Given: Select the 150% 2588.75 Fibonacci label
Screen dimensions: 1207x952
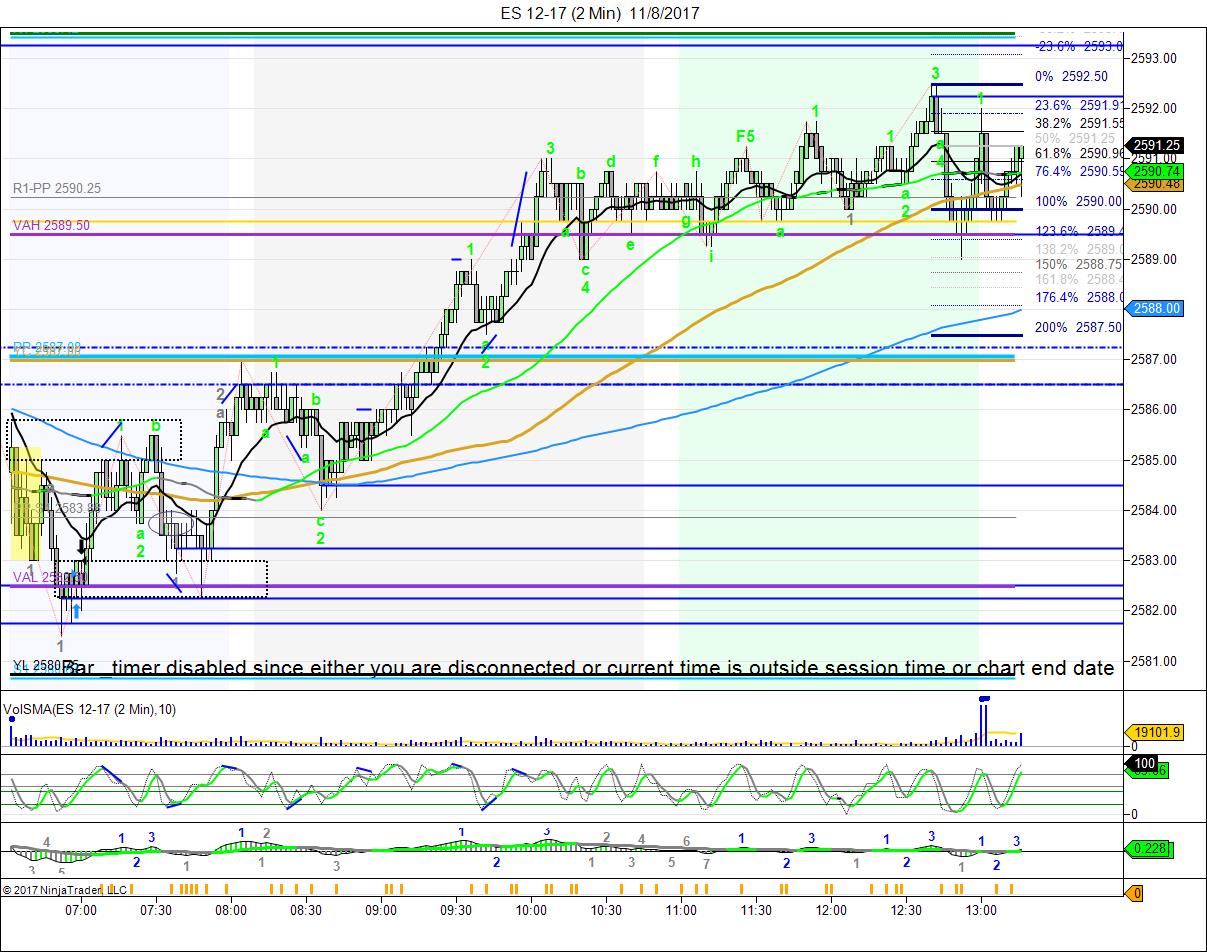Looking at the screenshot, I should click(1079, 264).
